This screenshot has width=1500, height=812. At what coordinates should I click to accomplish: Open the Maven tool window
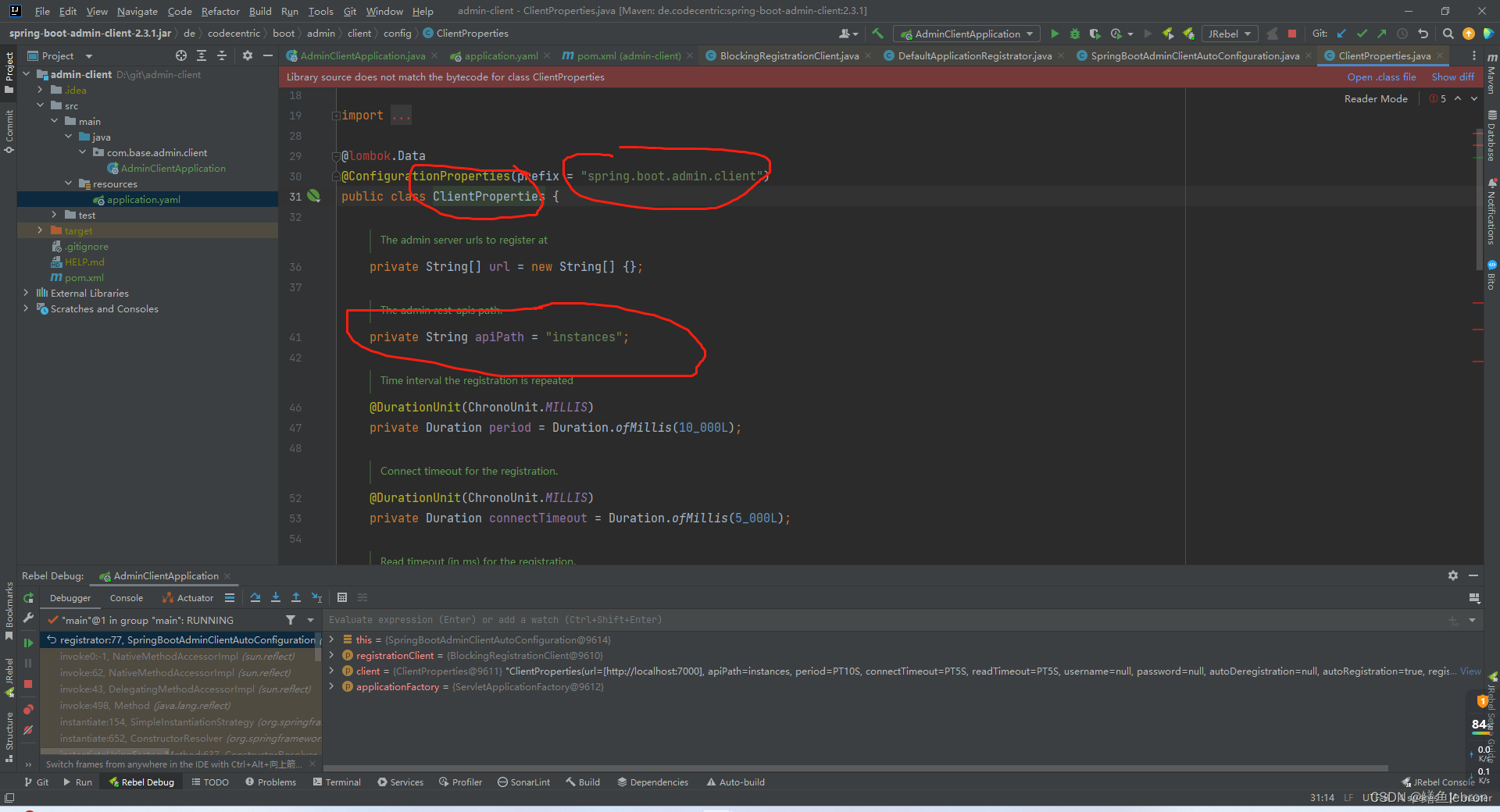tap(1491, 76)
